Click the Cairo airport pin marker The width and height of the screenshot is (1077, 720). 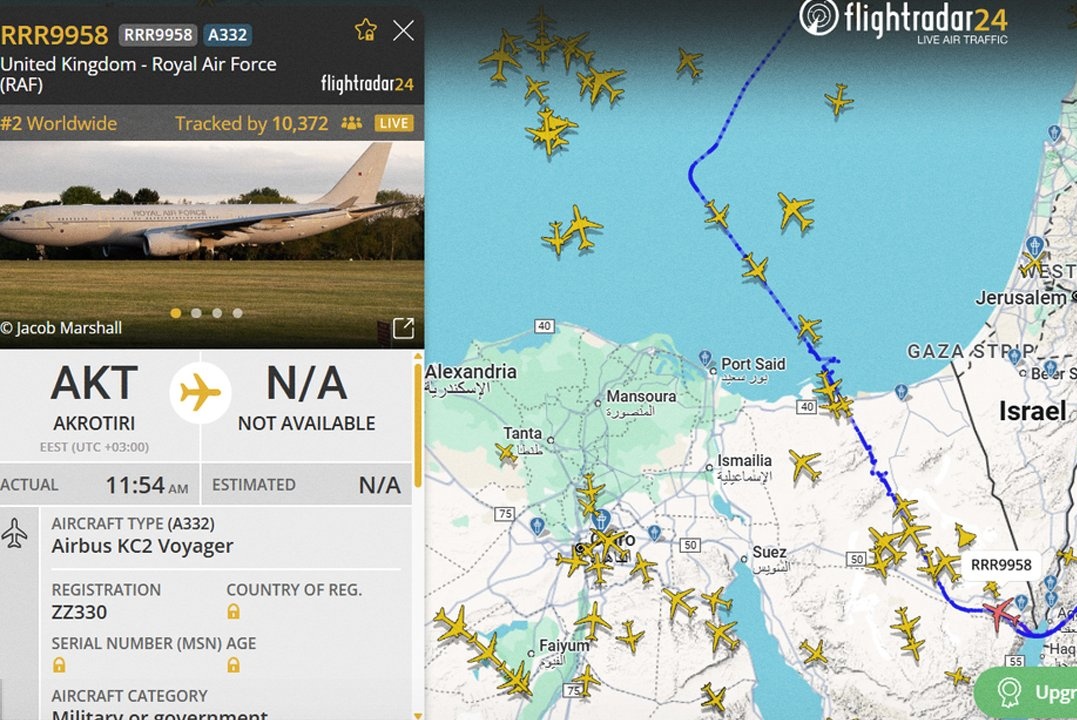coord(602,520)
